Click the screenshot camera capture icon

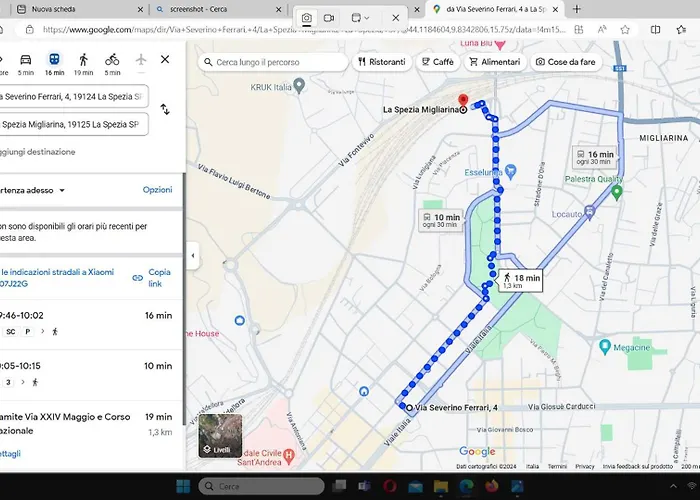pyautogui.click(x=306, y=18)
